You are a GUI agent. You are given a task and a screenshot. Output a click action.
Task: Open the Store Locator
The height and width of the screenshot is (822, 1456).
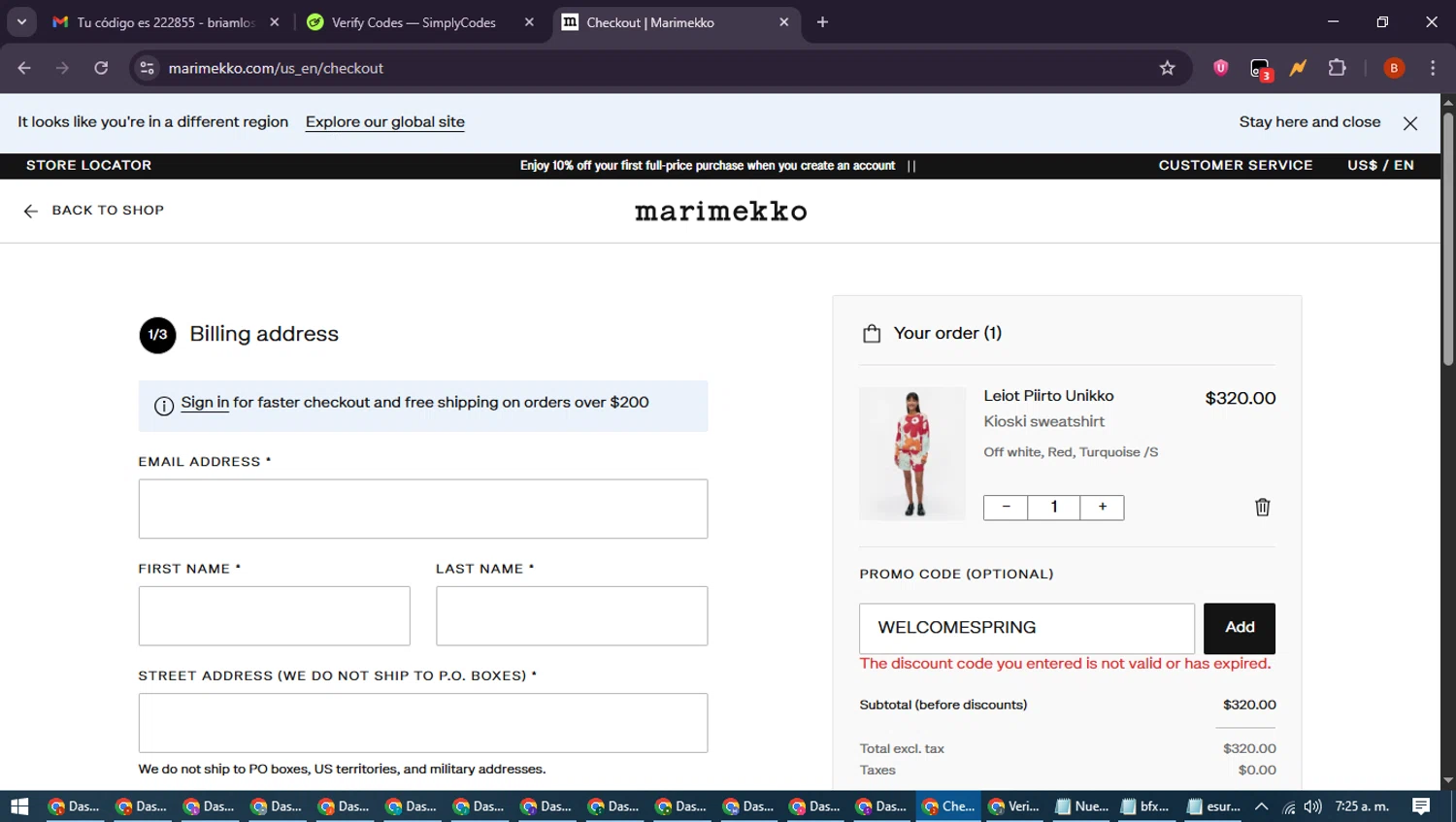pyautogui.click(x=88, y=165)
